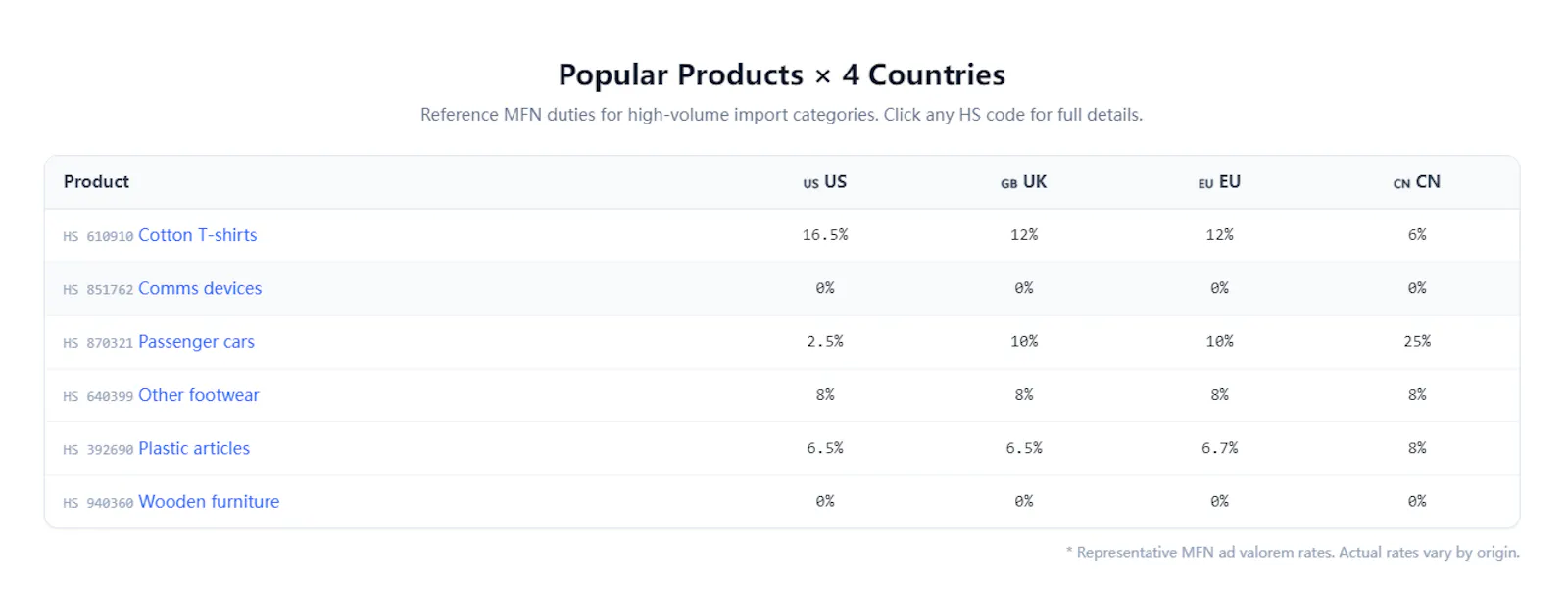Viewport: 1568px width, 594px height.
Task: Open the Cotton T-shirts product link
Action: click(x=197, y=235)
